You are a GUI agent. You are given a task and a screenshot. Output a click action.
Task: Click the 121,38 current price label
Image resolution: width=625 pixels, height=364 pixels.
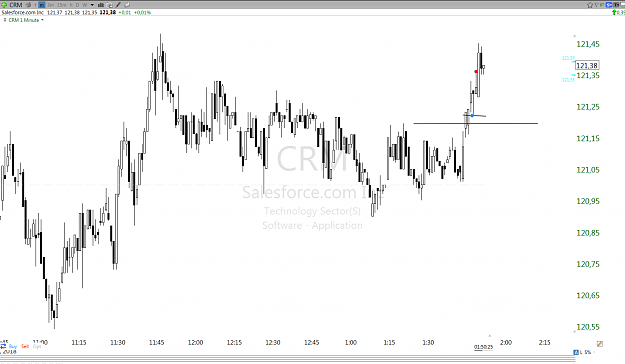(587, 65)
